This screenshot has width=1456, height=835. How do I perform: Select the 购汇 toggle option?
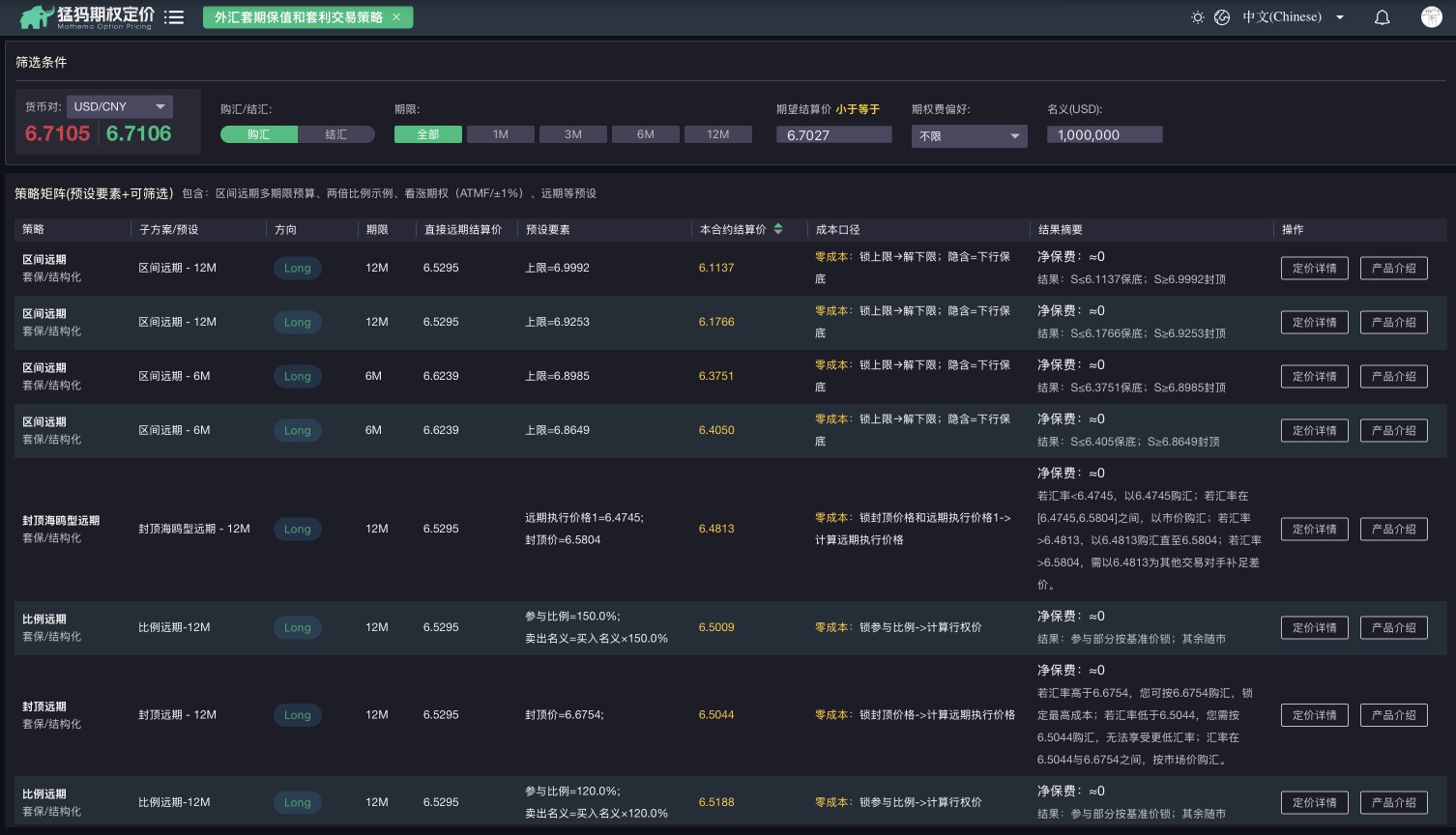tap(259, 134)
